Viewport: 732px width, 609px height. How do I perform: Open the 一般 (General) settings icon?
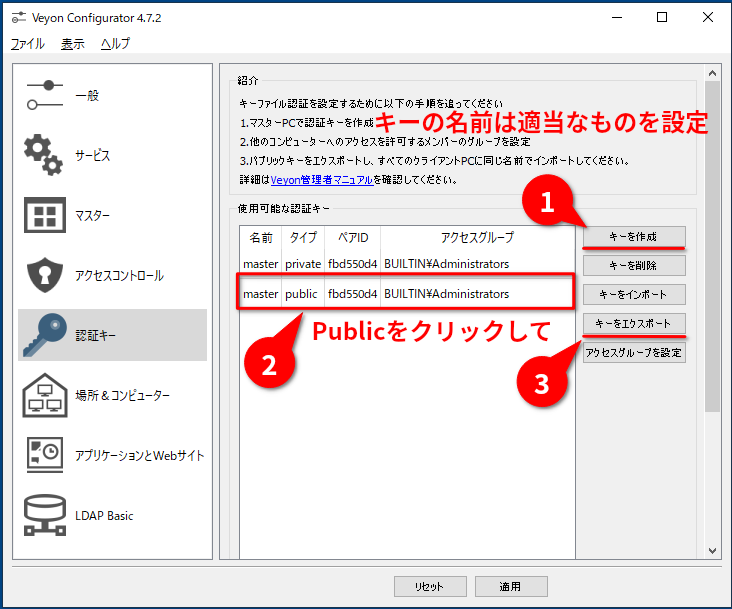44,95
